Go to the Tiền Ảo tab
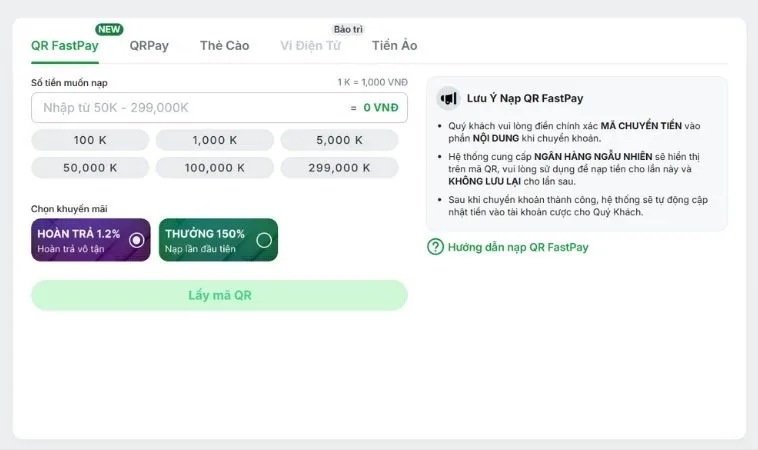 pyautogui.click(x=395, y=46)
